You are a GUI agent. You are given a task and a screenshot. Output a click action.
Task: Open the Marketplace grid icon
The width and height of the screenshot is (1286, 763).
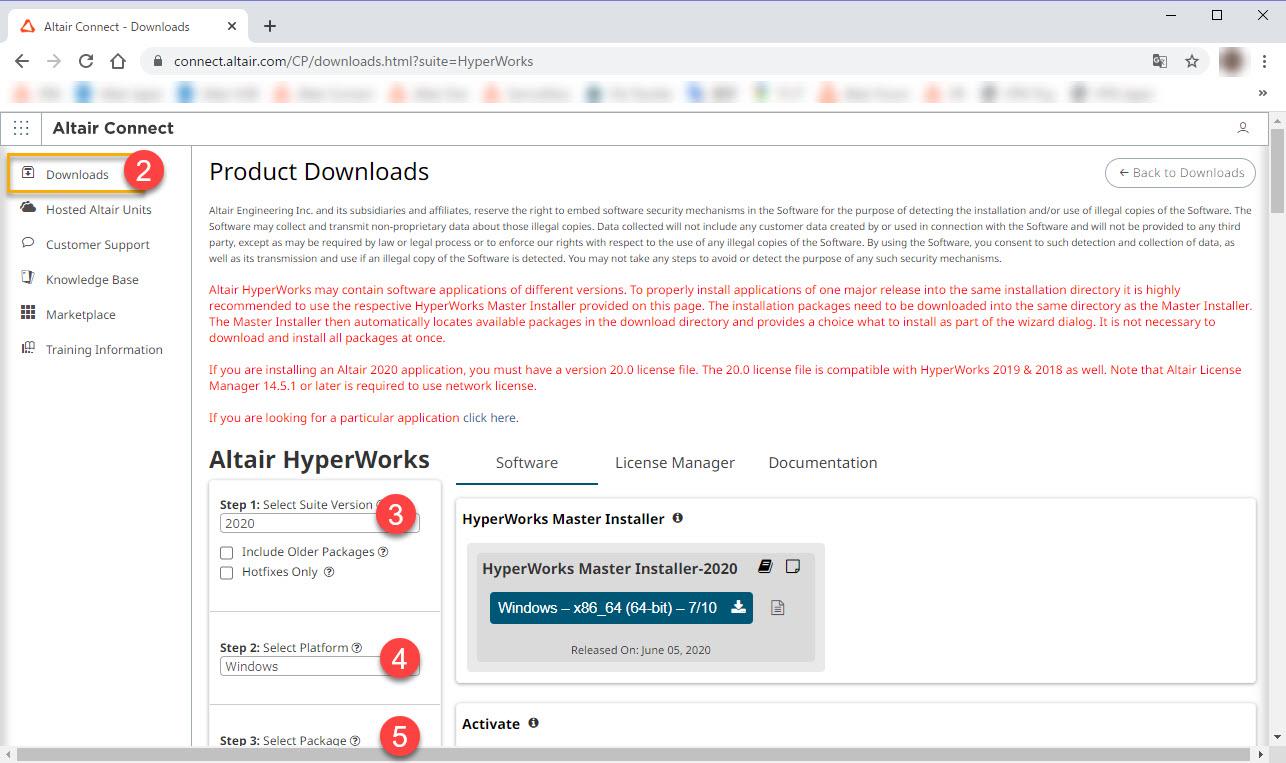pos(29,314)
